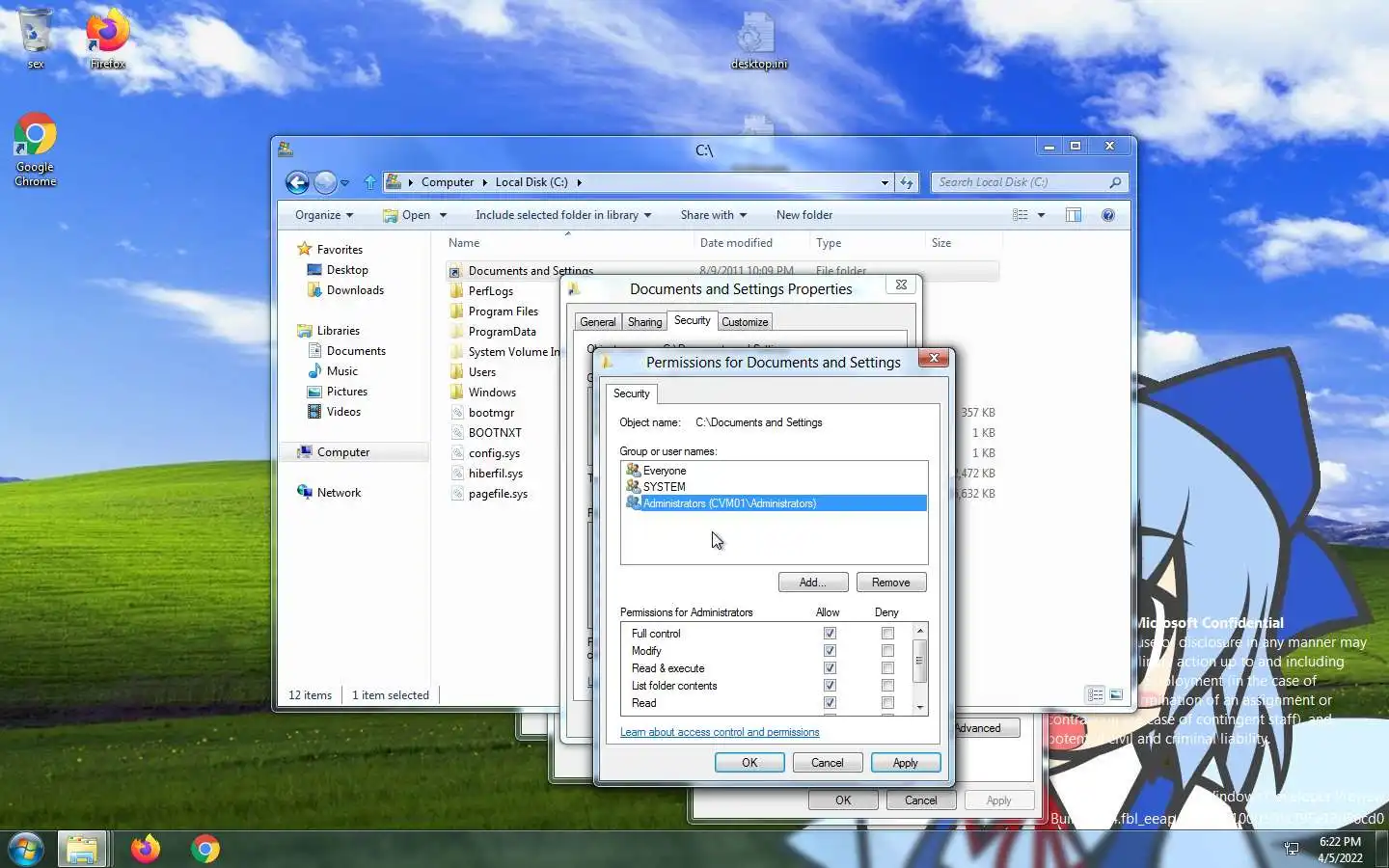
Task: Launch Chrome from the taskbar
Action: tap(204, 849)
